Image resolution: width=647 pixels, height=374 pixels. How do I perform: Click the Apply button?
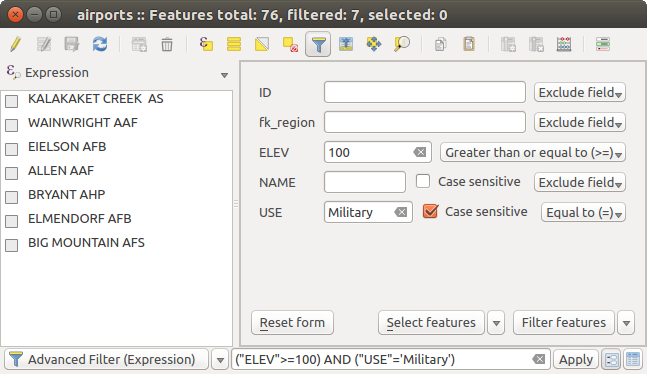576,360
